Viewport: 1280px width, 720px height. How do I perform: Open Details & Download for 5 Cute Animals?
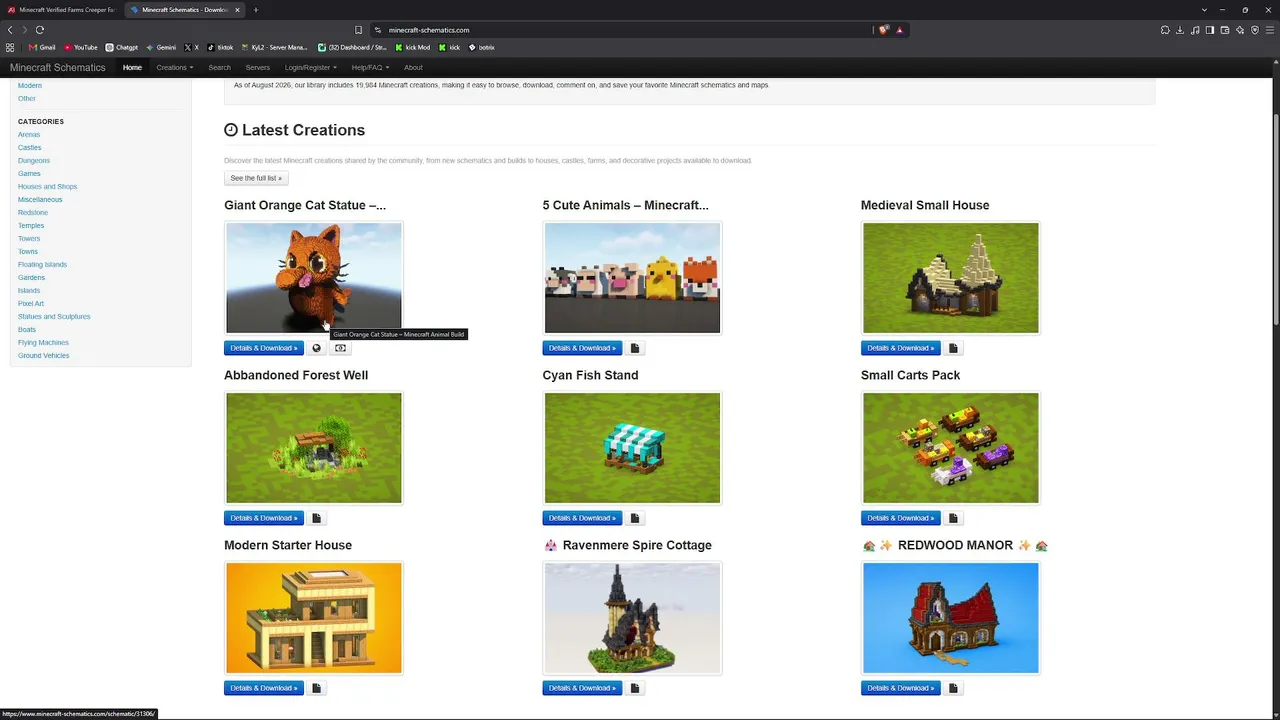582,348
